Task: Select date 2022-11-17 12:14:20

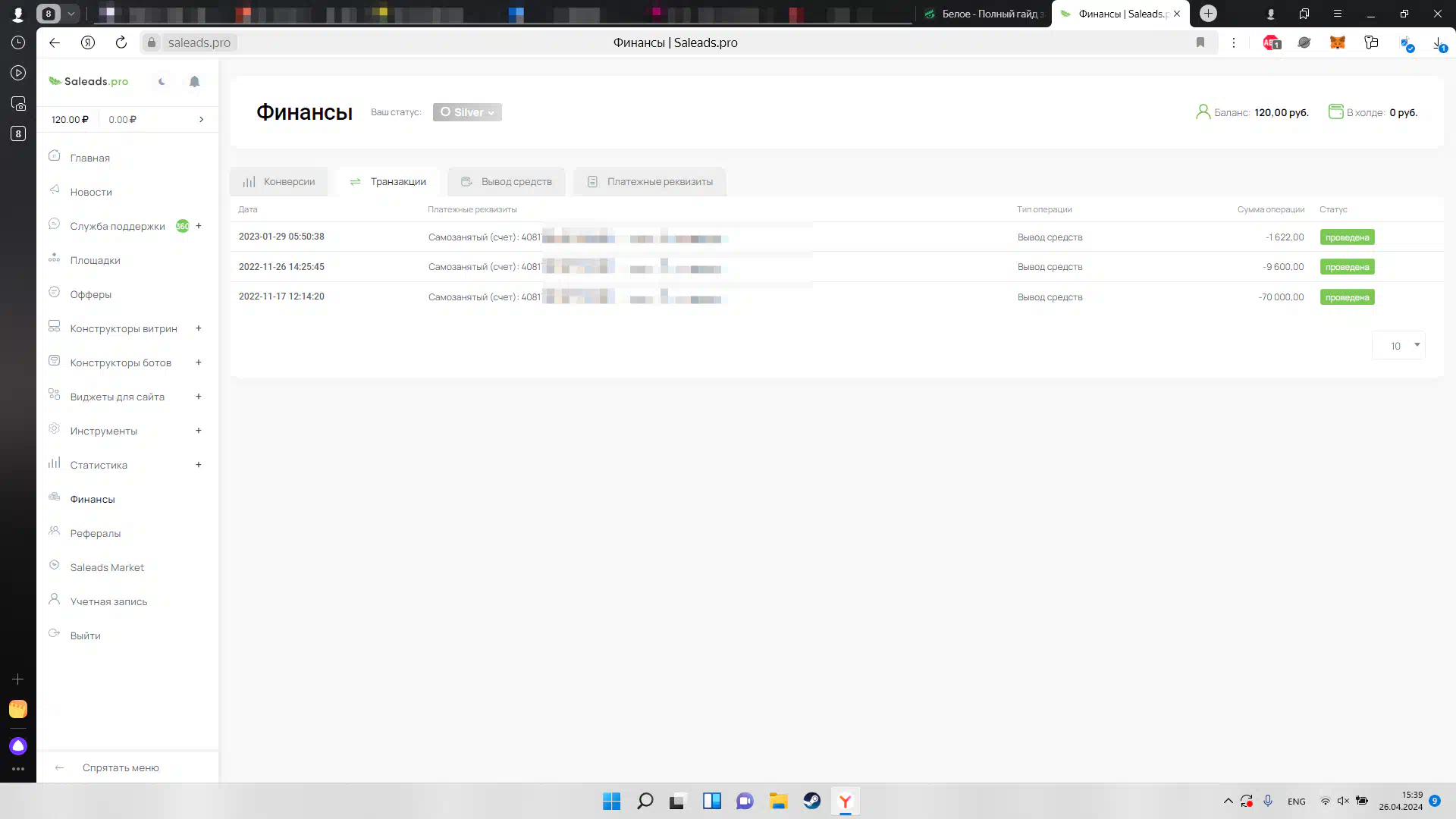Action: [281, 297]
